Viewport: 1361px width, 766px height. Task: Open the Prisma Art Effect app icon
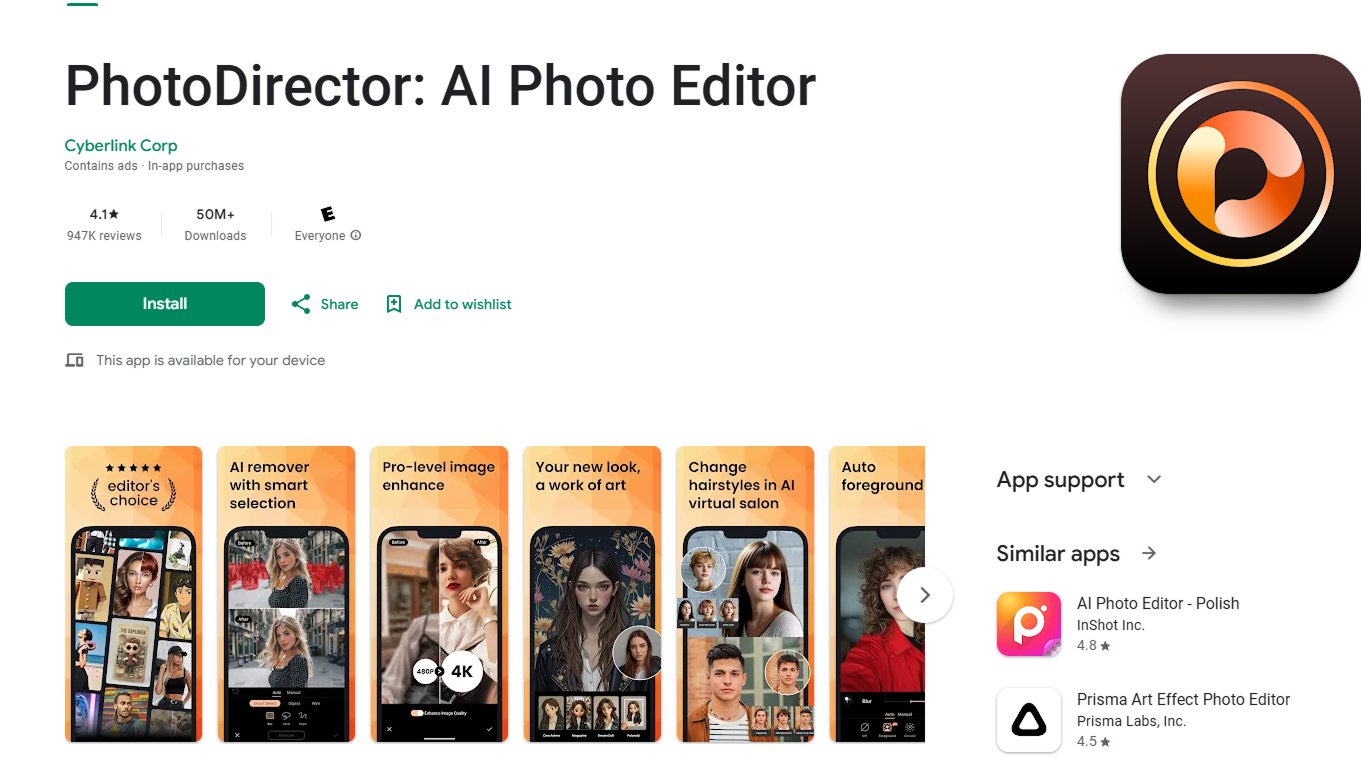tap(1029, 720)
